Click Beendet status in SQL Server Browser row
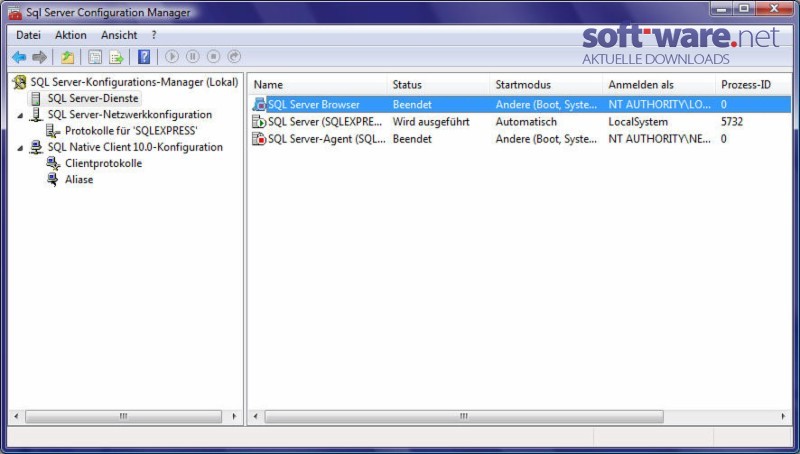800x454 pixels. [412, 105]
